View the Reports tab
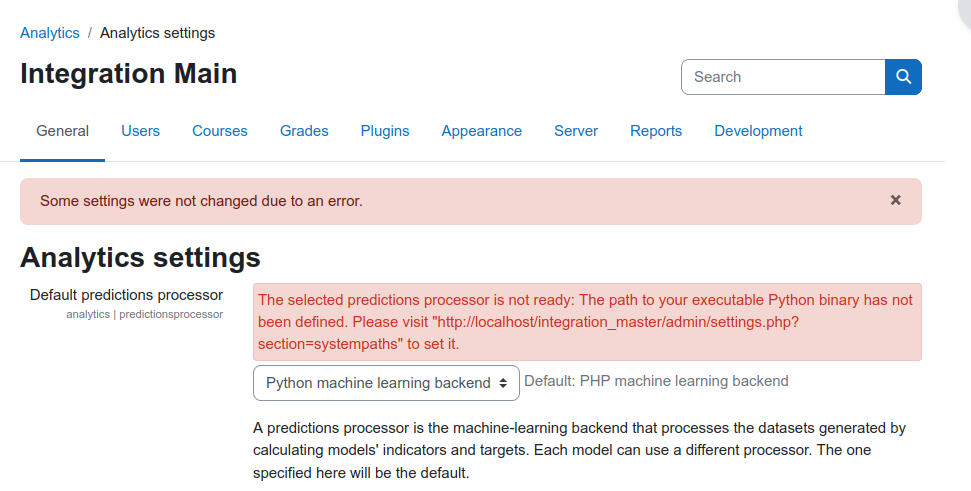Image resolution: width=971 pixels, height=491 pixels. (x=656, y=131)
